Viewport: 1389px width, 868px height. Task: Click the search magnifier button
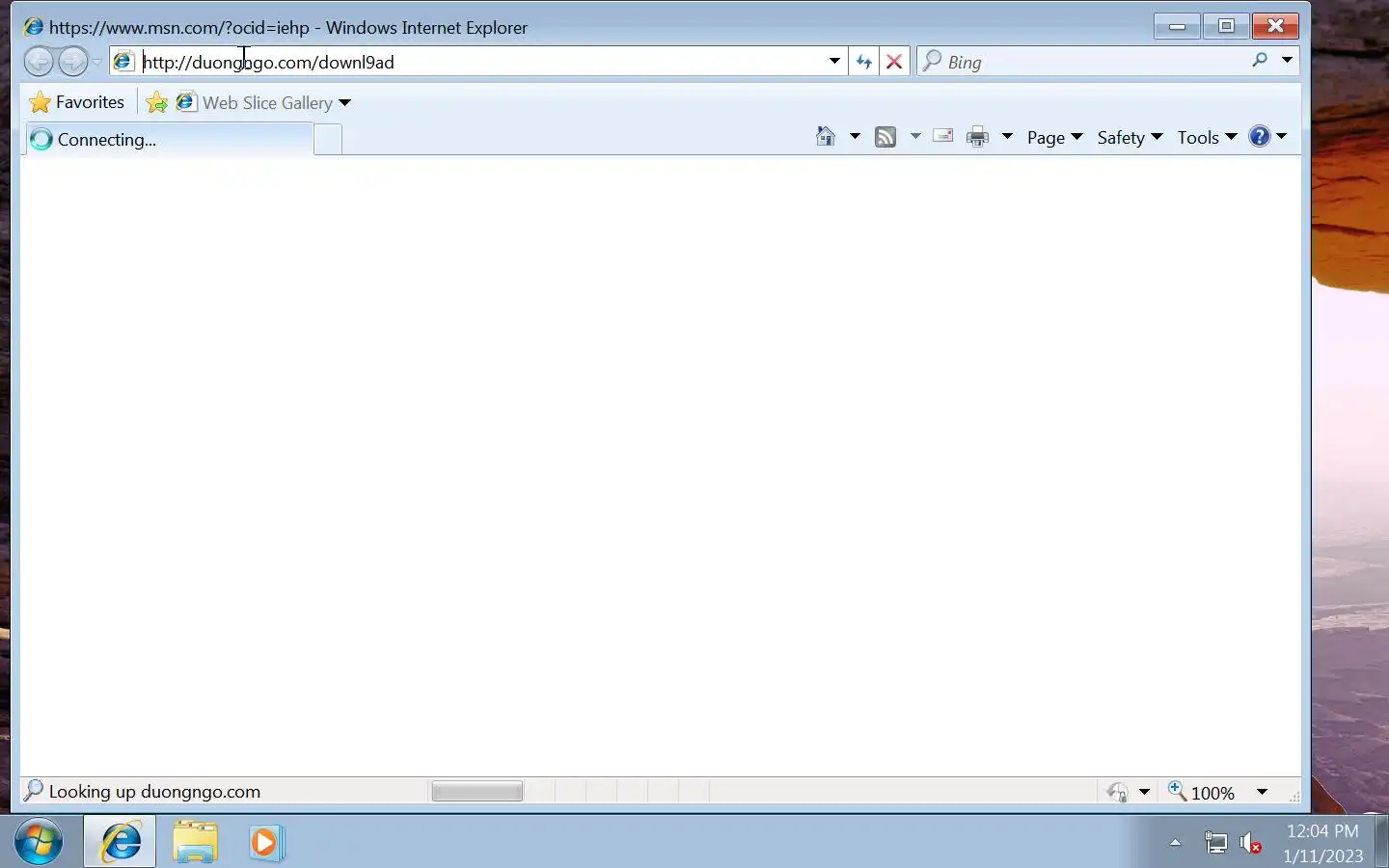click(x=1260, y=61)
